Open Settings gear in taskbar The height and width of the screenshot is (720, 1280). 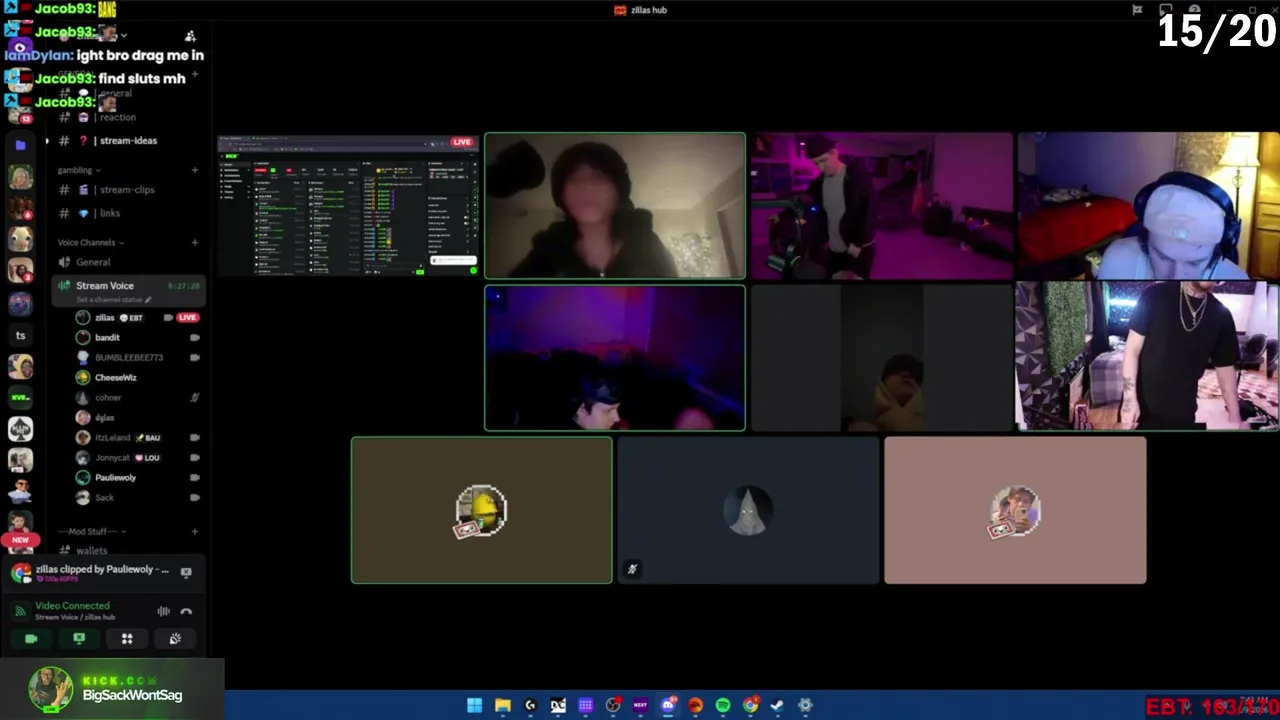pyautogui.click(x=805, y=705)
